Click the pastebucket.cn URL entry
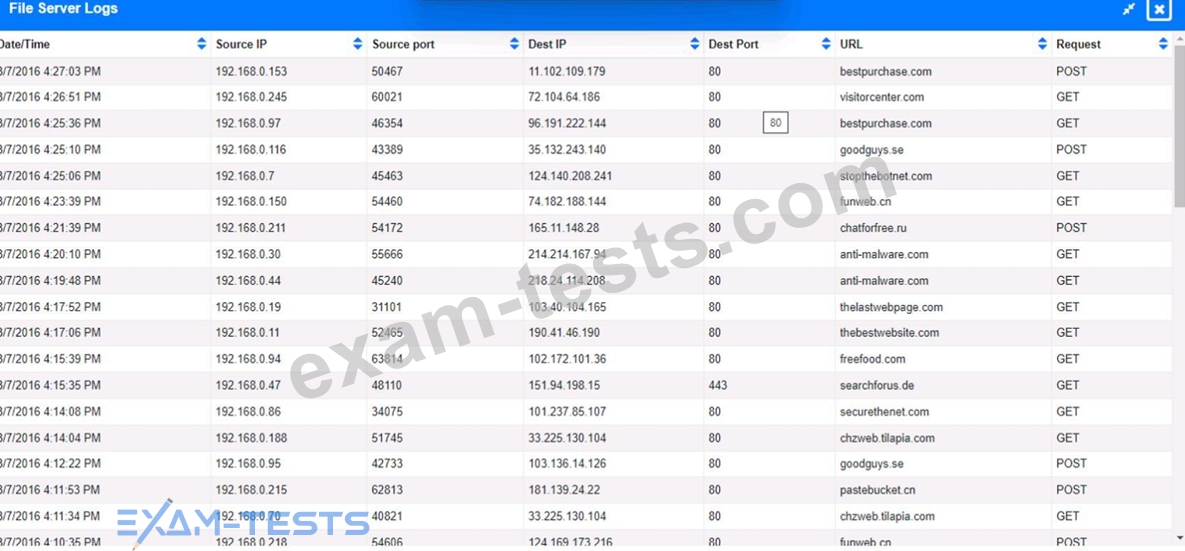1185x551 pixels. (877, 490)
